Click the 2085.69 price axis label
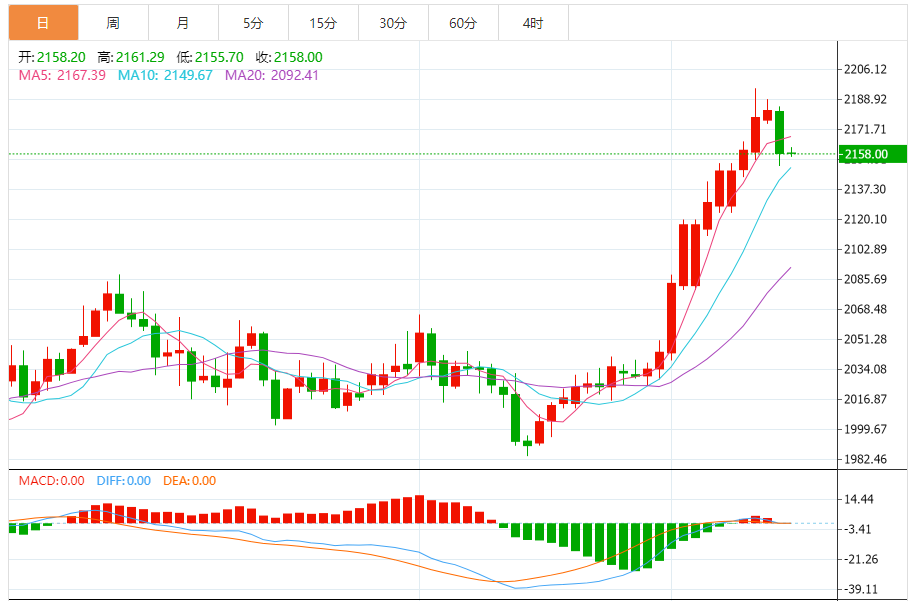915x601 pixels. 865,279
